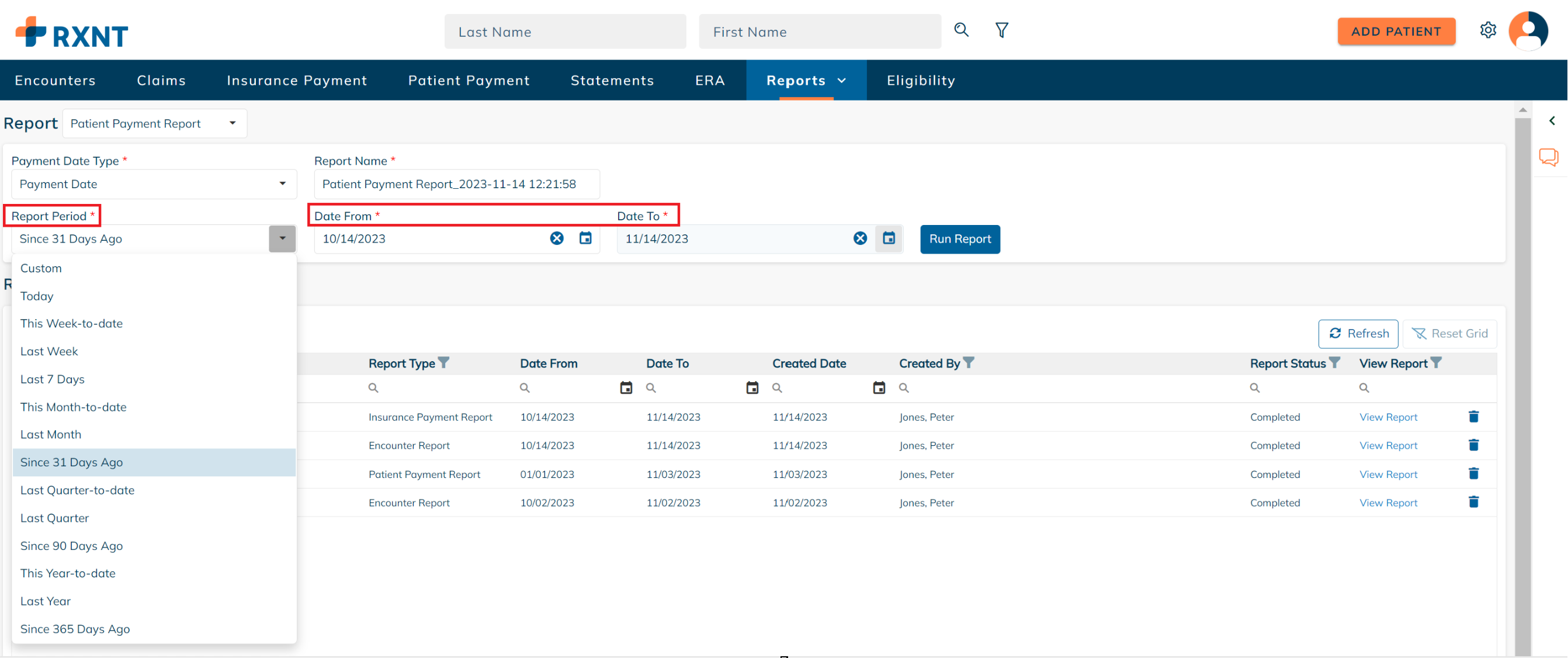The image size is (1568, 658).
Task: Filter the Report Type column
Action: click(445, 363)
